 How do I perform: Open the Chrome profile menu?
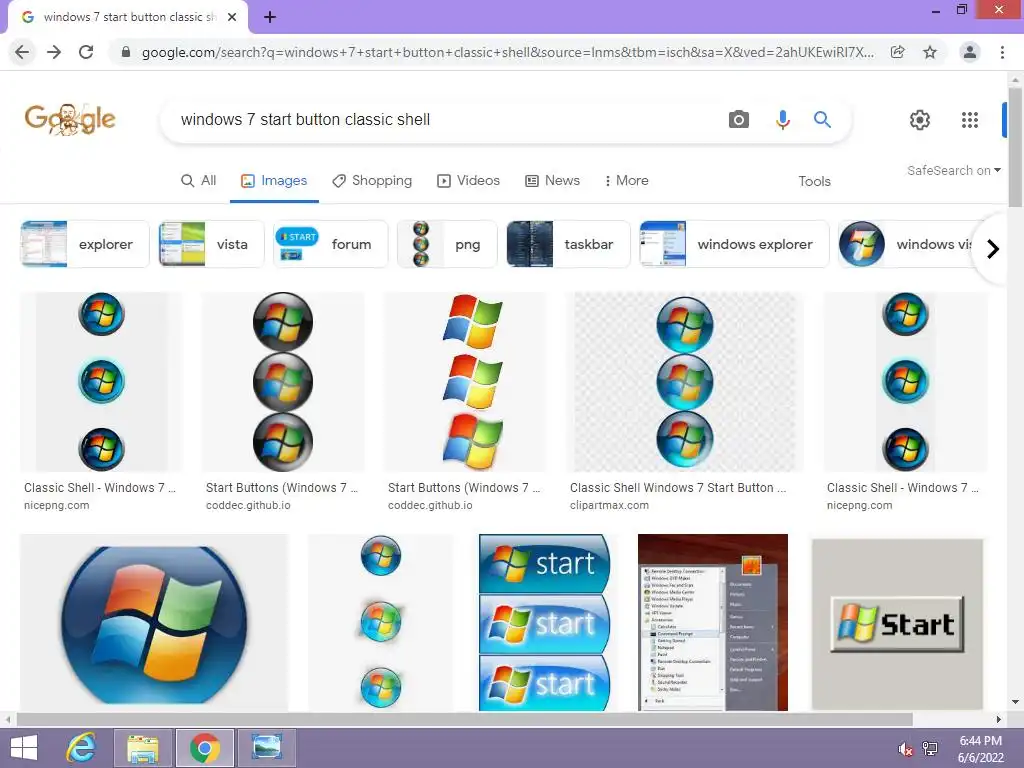pyautogui.click(x=970, y=52)
